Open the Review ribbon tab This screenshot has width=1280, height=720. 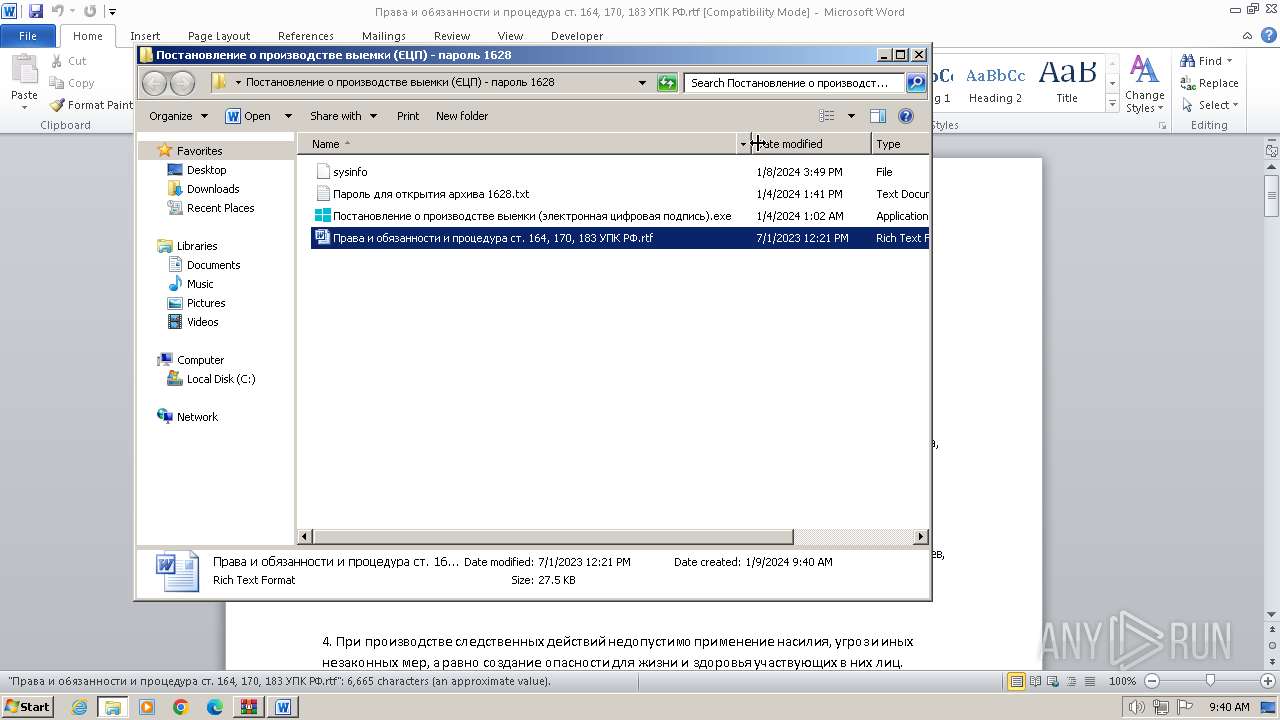[x=452, y=36]
